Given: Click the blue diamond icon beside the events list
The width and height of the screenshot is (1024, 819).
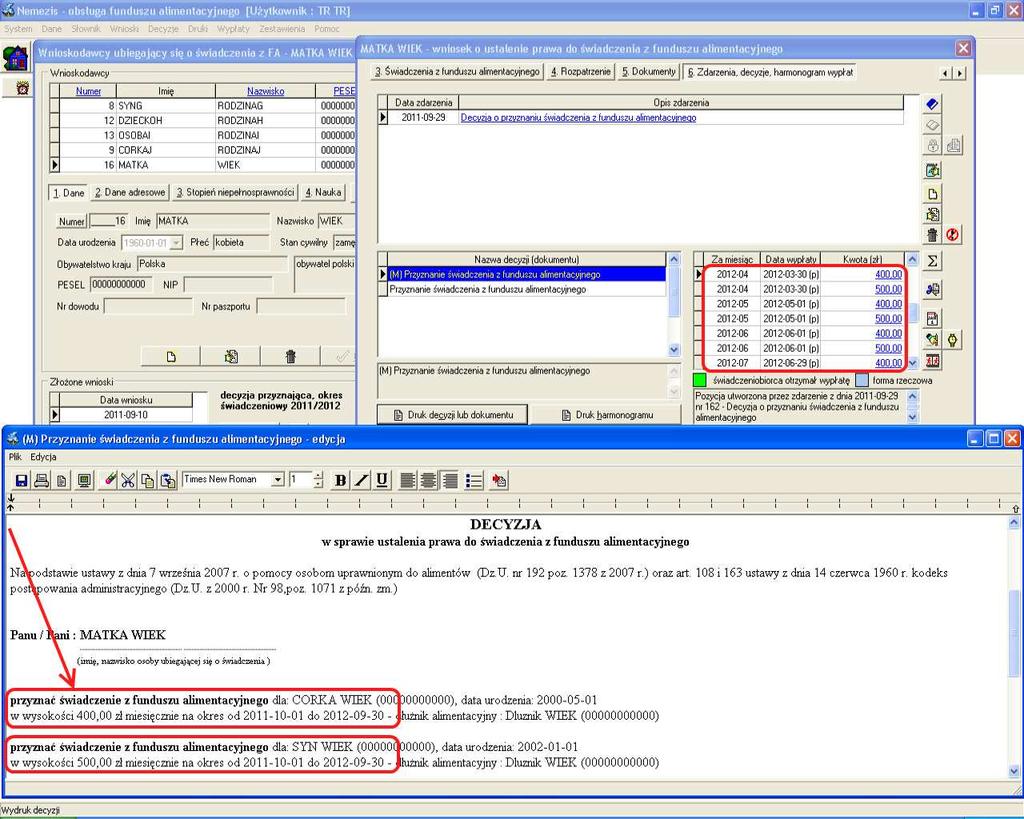Looking at the screenshot, I should [933, 104].
